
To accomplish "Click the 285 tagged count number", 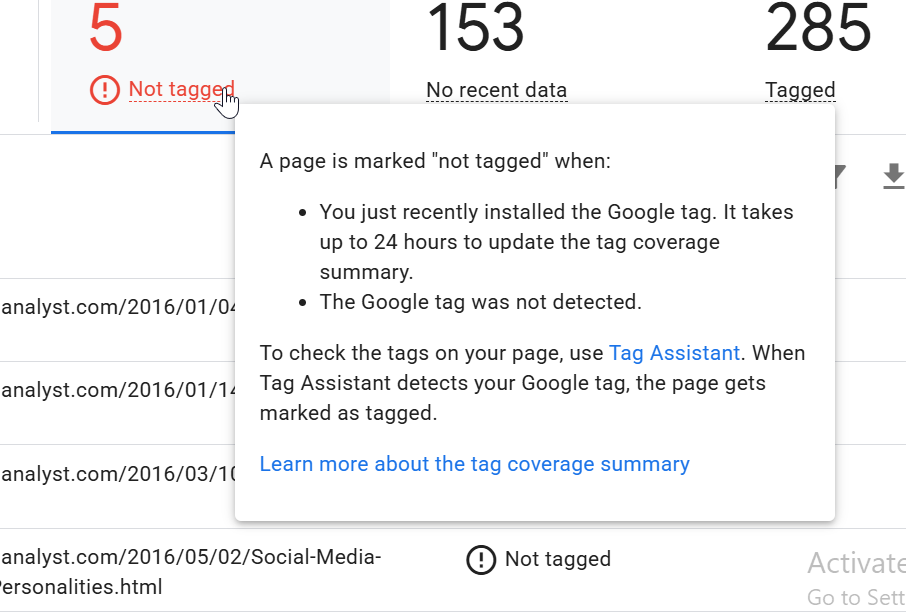I will 818,28.
